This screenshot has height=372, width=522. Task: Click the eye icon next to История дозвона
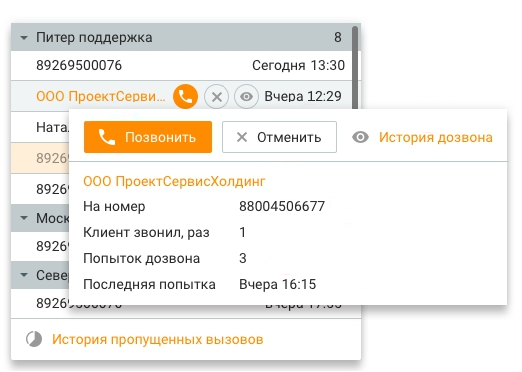click(x=360, y=137)
